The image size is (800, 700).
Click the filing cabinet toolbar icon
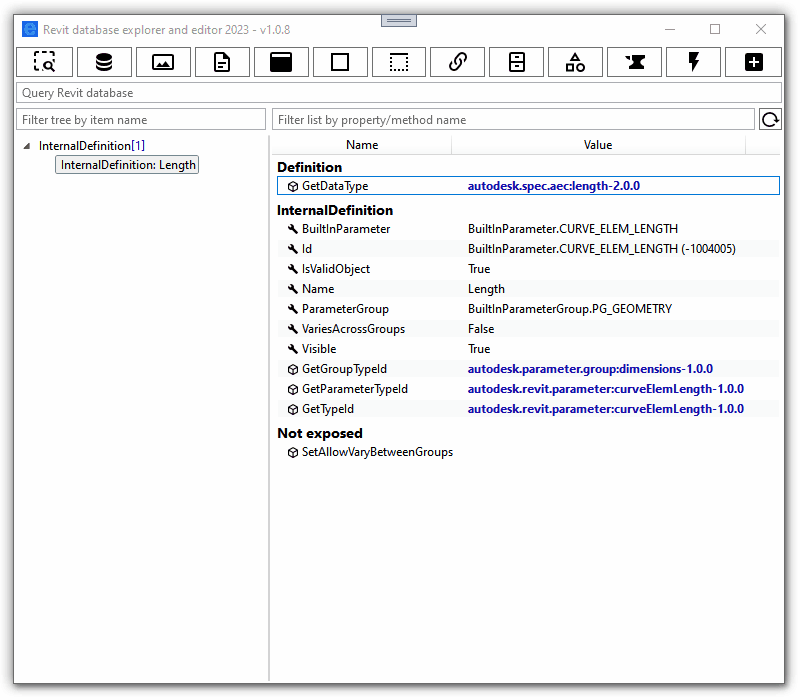[517, 62]
